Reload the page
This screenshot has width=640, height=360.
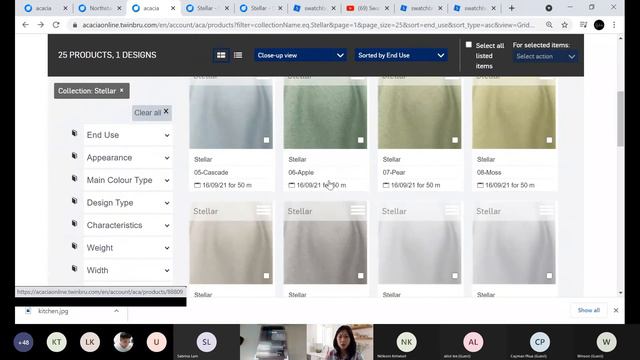[x=56, y=25]
